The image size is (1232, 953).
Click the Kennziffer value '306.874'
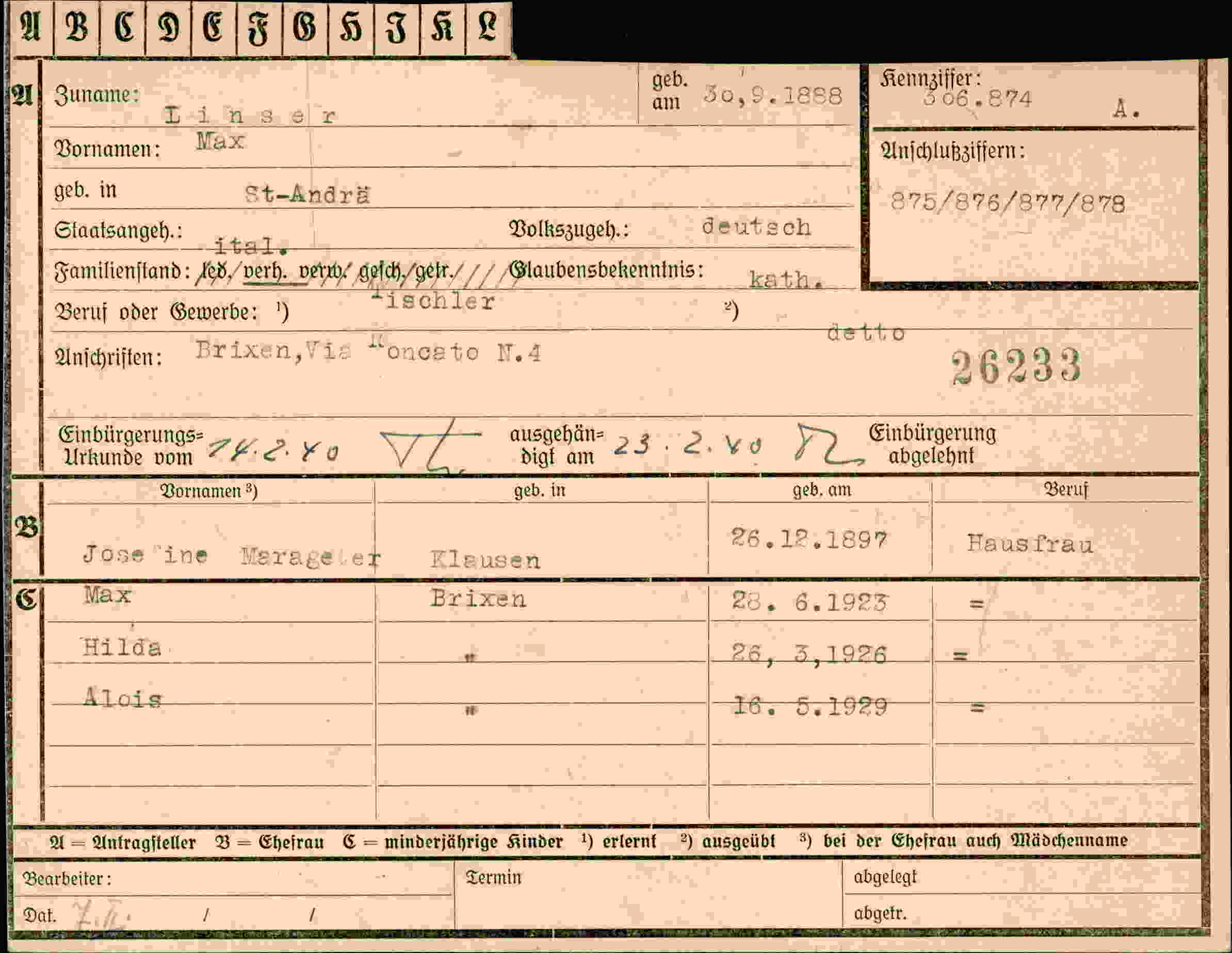tap(977, 99)
